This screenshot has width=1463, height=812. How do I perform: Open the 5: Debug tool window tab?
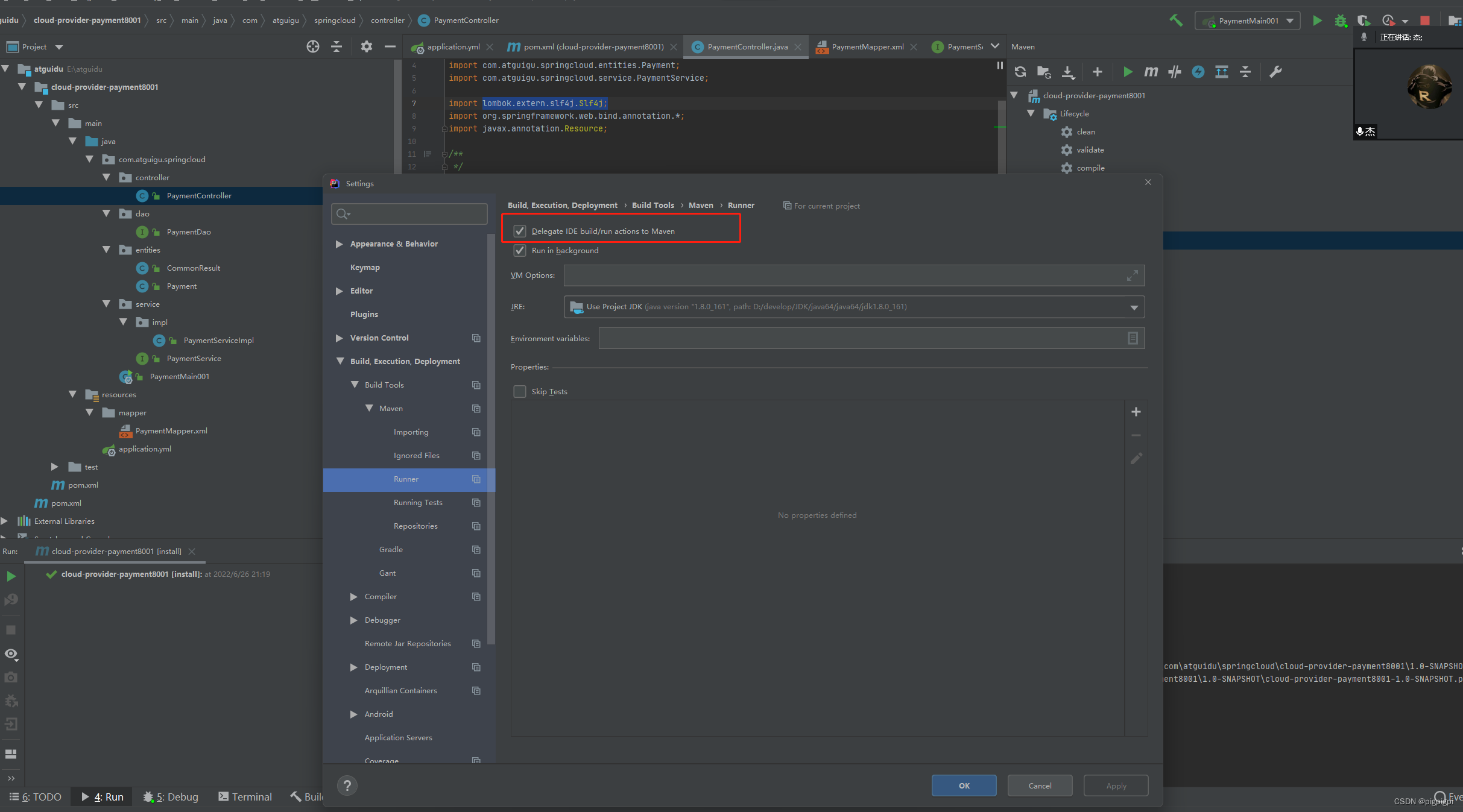pyautogui.click(x=171, y=797)
